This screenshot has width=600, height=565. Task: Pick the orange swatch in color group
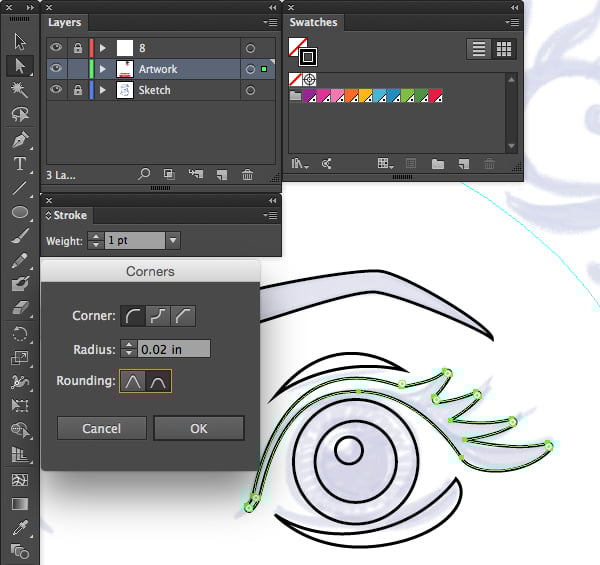[x=352, y=96]
